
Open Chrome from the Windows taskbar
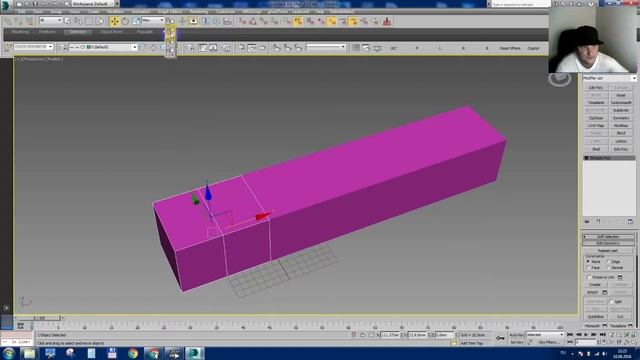point(133,353)
